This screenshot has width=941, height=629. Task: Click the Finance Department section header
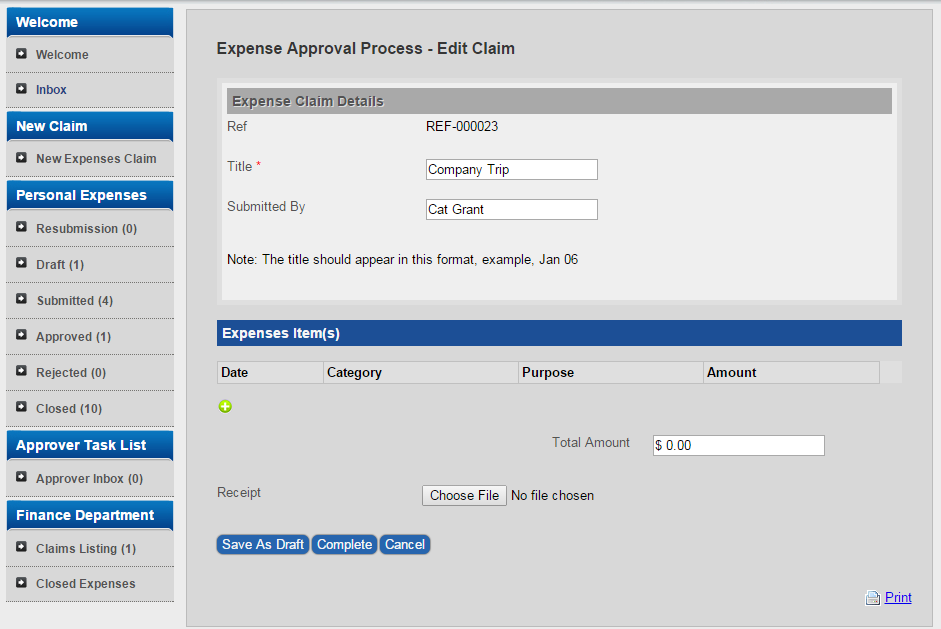point(90,515)
